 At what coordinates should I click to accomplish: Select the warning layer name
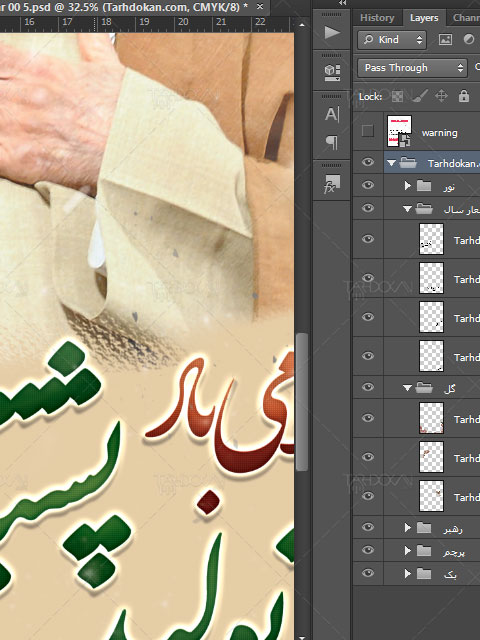(440, 133)
